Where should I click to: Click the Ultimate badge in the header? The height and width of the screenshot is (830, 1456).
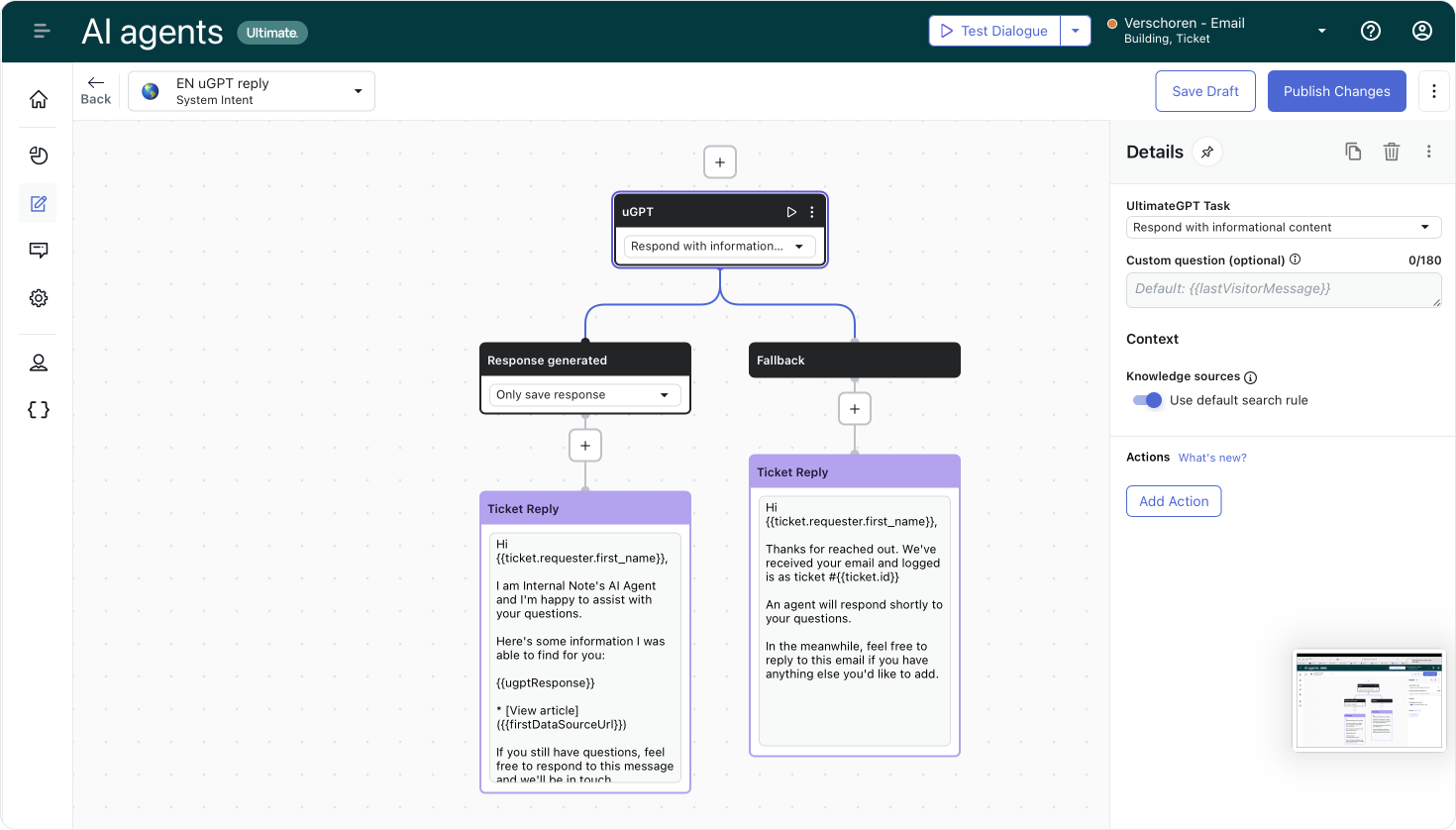(x=272, y=33)
